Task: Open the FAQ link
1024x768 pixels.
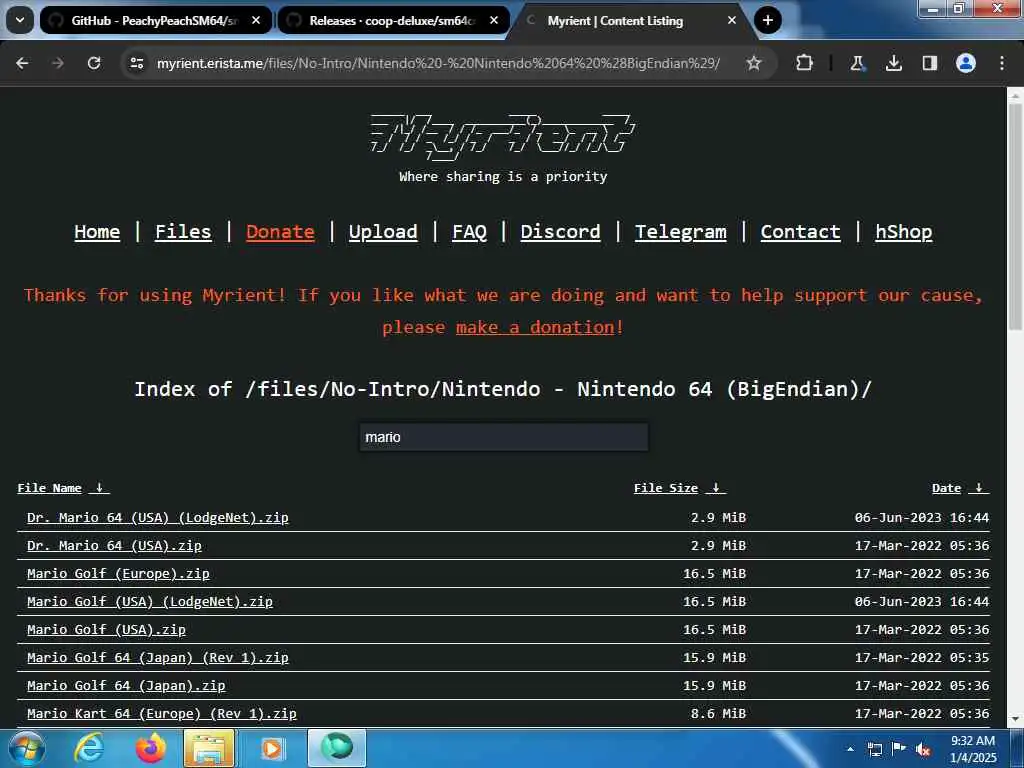Action: point(470,232)
